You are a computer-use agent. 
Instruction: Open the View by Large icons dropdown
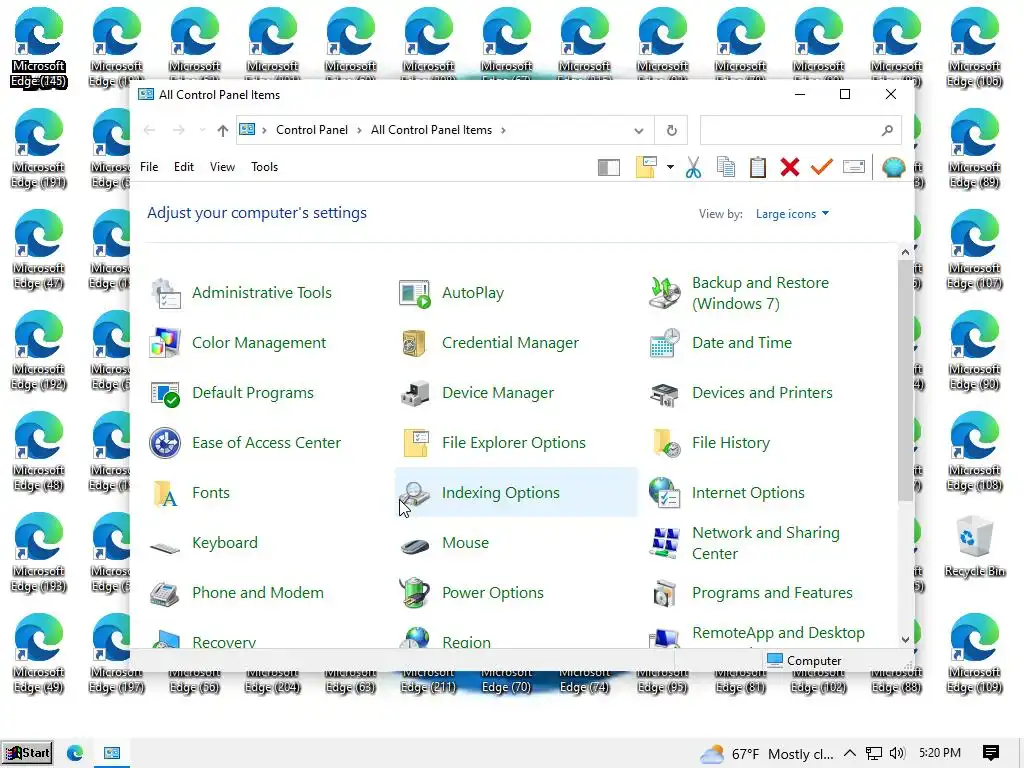pos(792,214)
